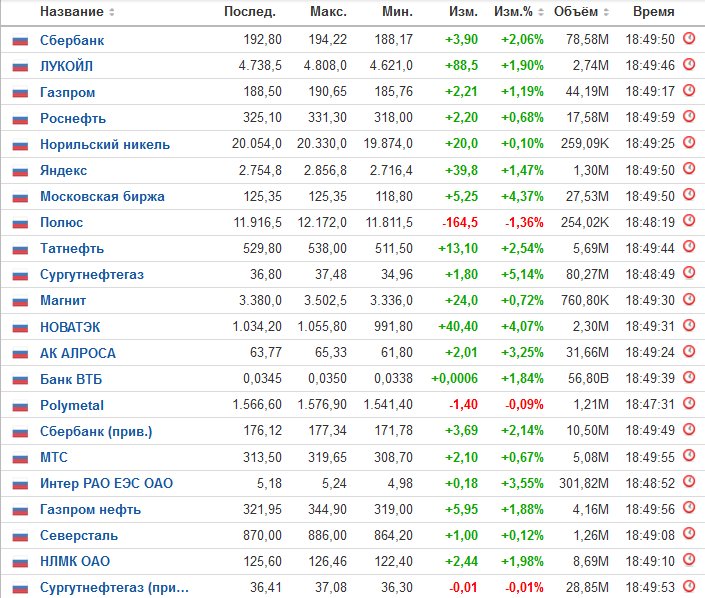705x598 pixels.
Task: Open the Сбербанк stock link
Action: [x=72, y=40]
